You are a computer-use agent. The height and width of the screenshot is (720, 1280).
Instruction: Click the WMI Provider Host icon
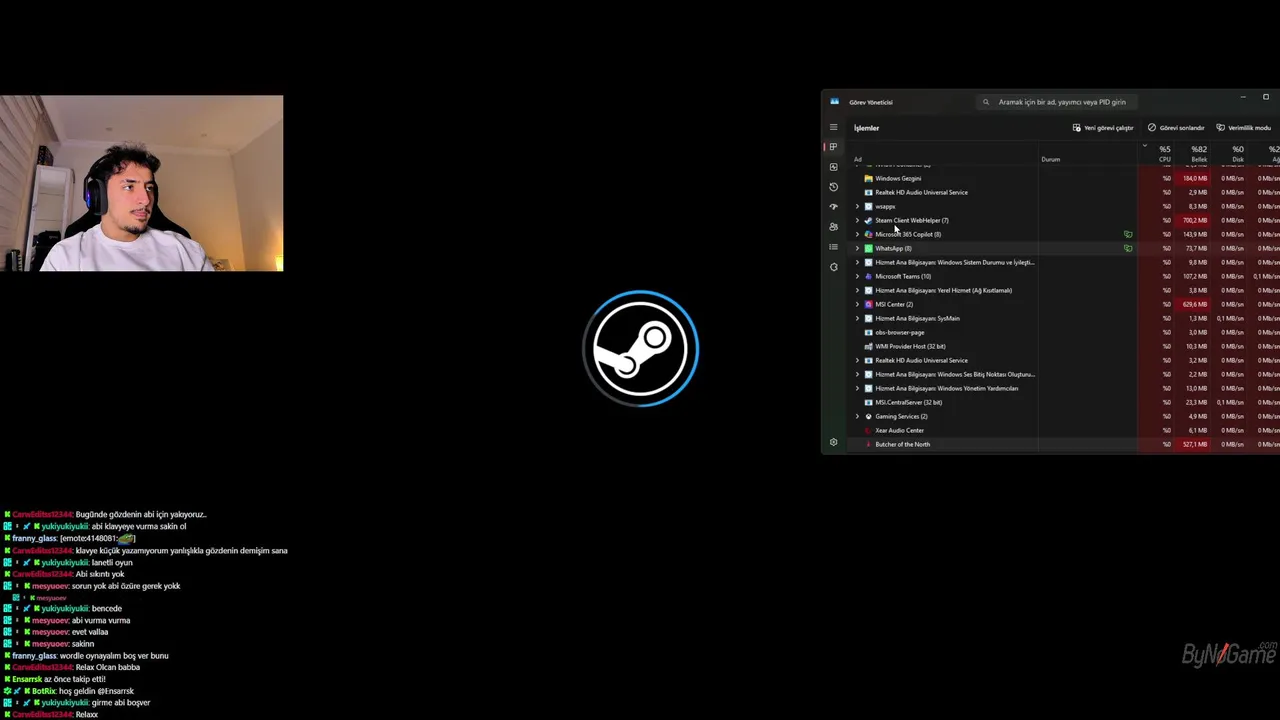click(x=868, y=346)
